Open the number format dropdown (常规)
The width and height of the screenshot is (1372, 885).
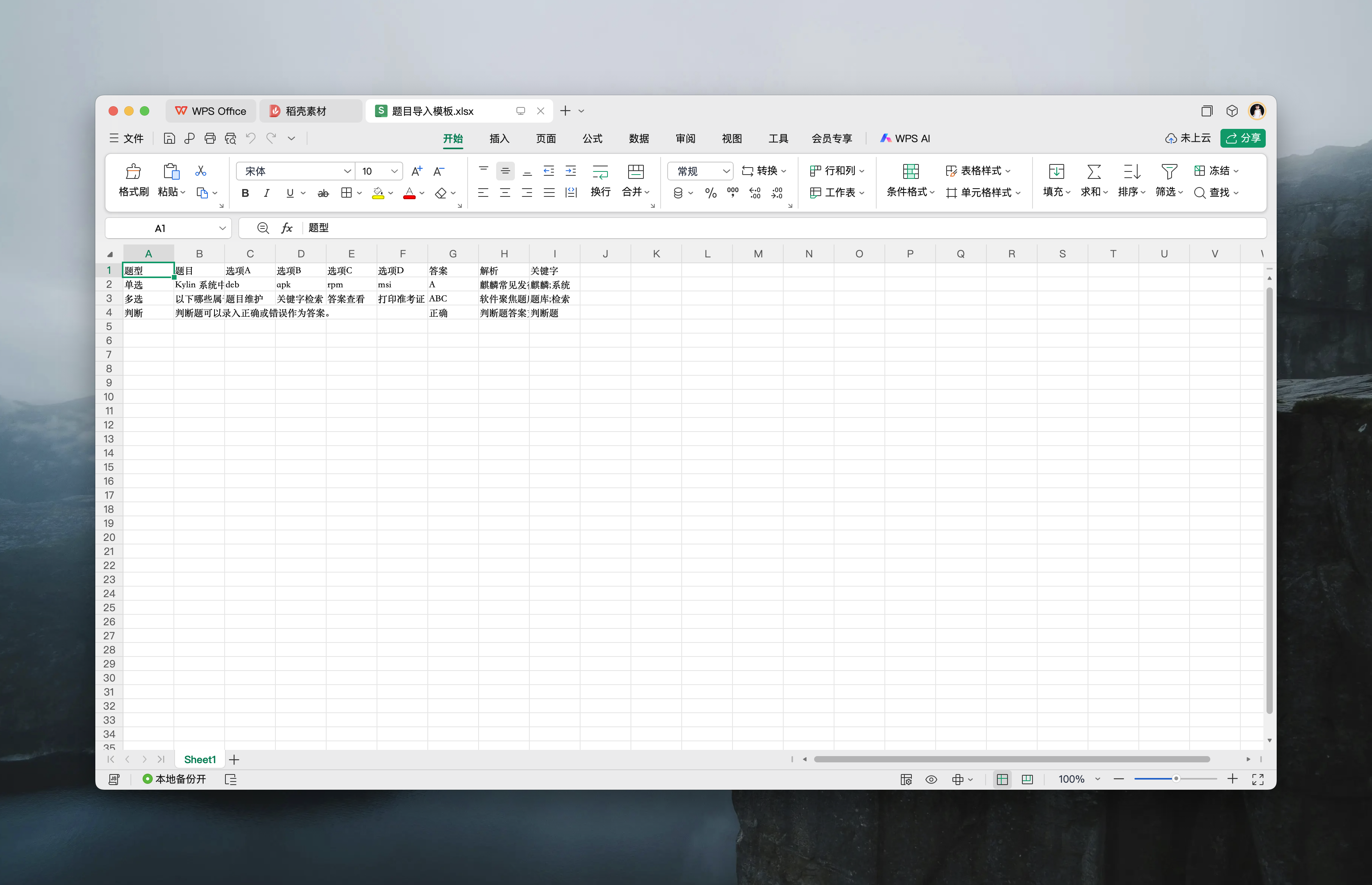(727, 171)
